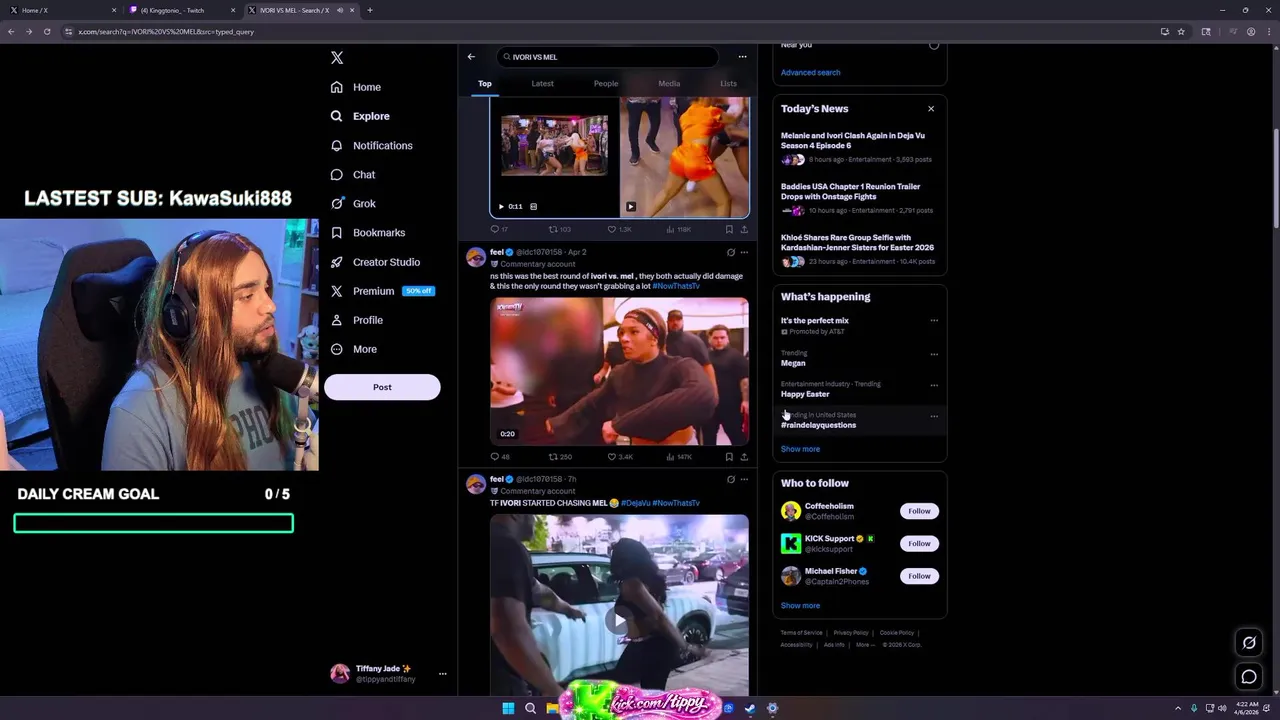View analytics showing 118K views

(x=678, y=229)
